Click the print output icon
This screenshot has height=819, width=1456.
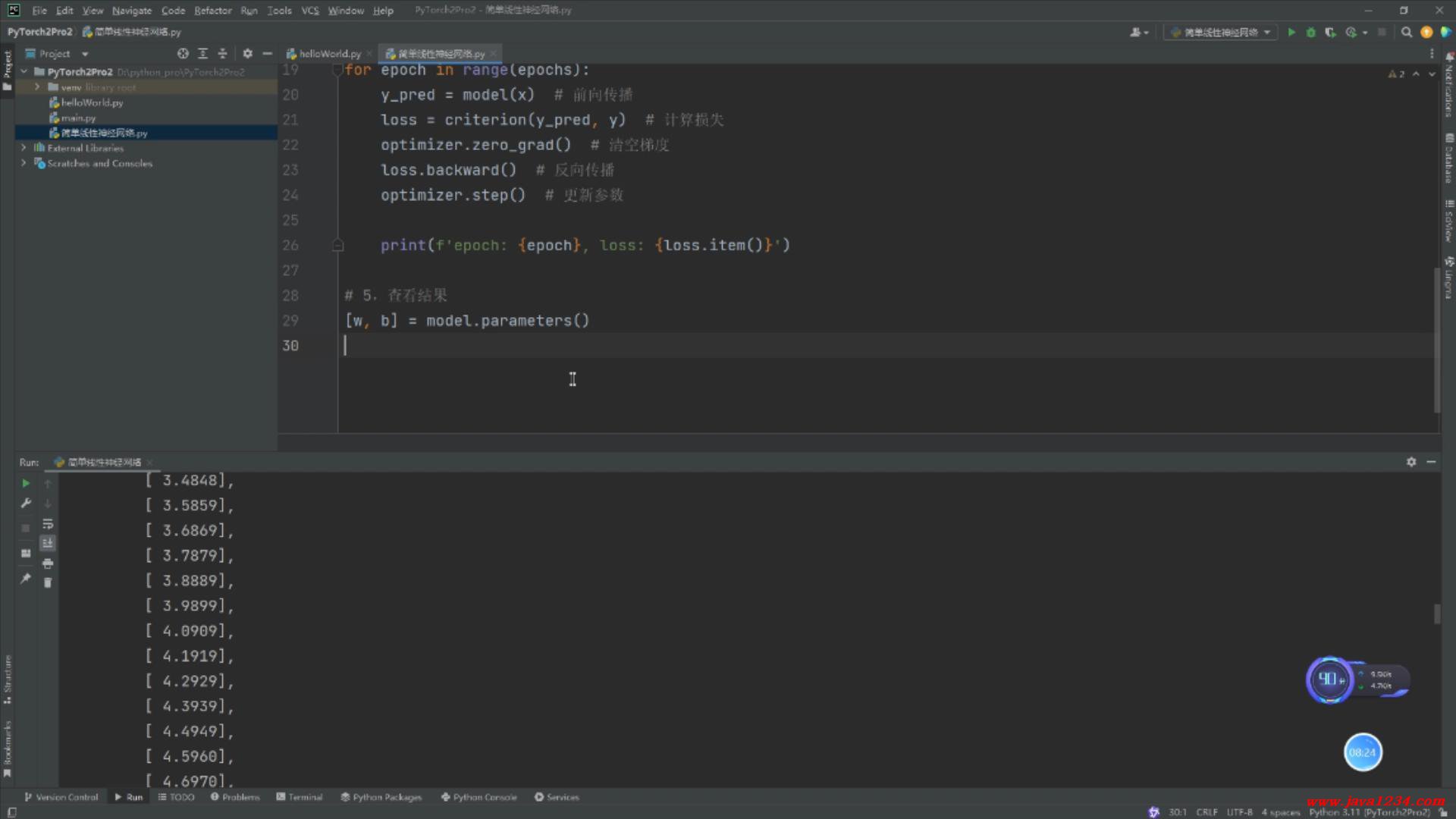tap(48, 563)
